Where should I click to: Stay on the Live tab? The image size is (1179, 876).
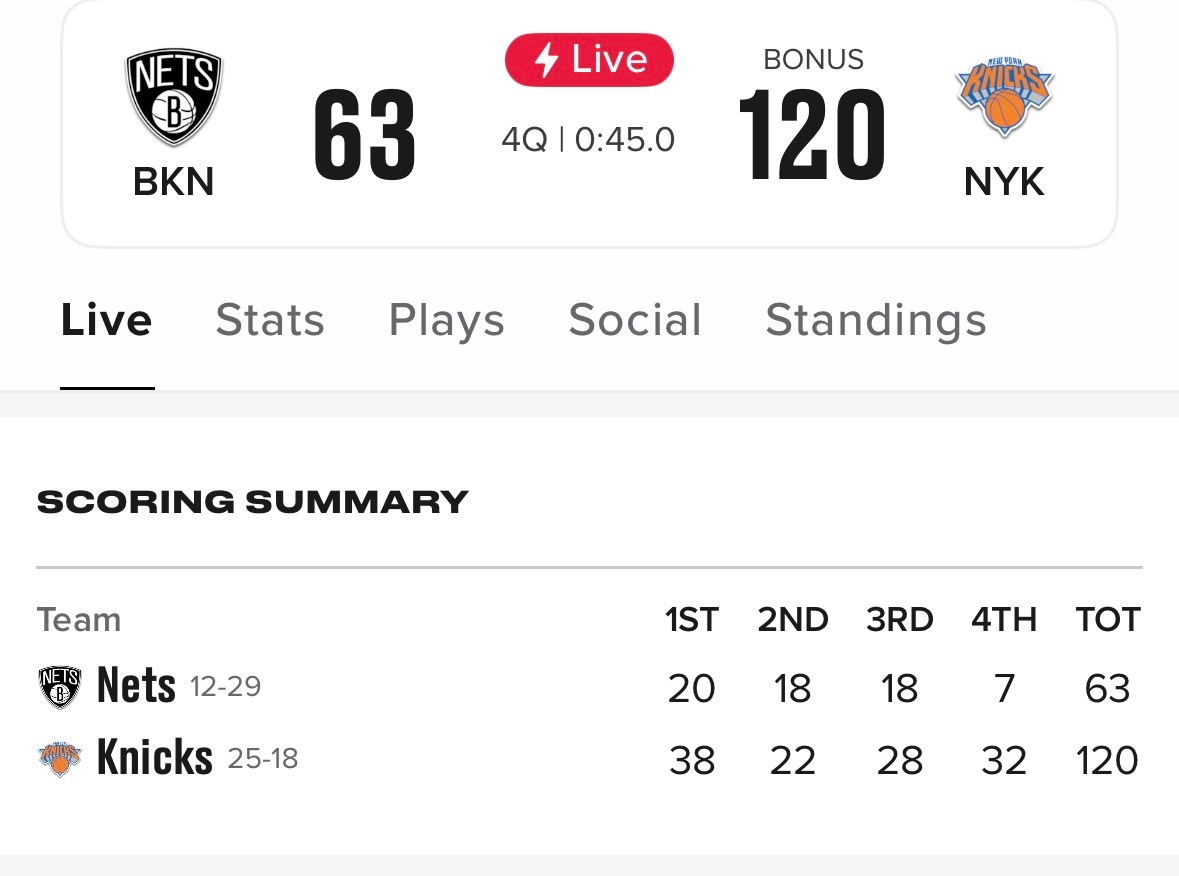pos(106,320)
